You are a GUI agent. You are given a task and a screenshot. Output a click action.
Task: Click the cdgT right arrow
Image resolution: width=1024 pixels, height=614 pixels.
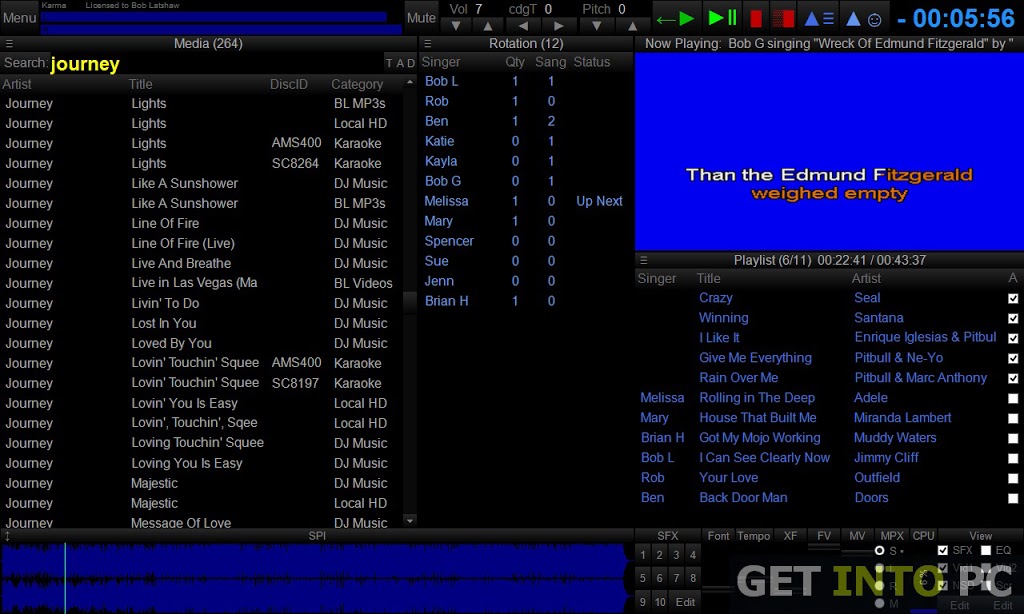point(558,26)
